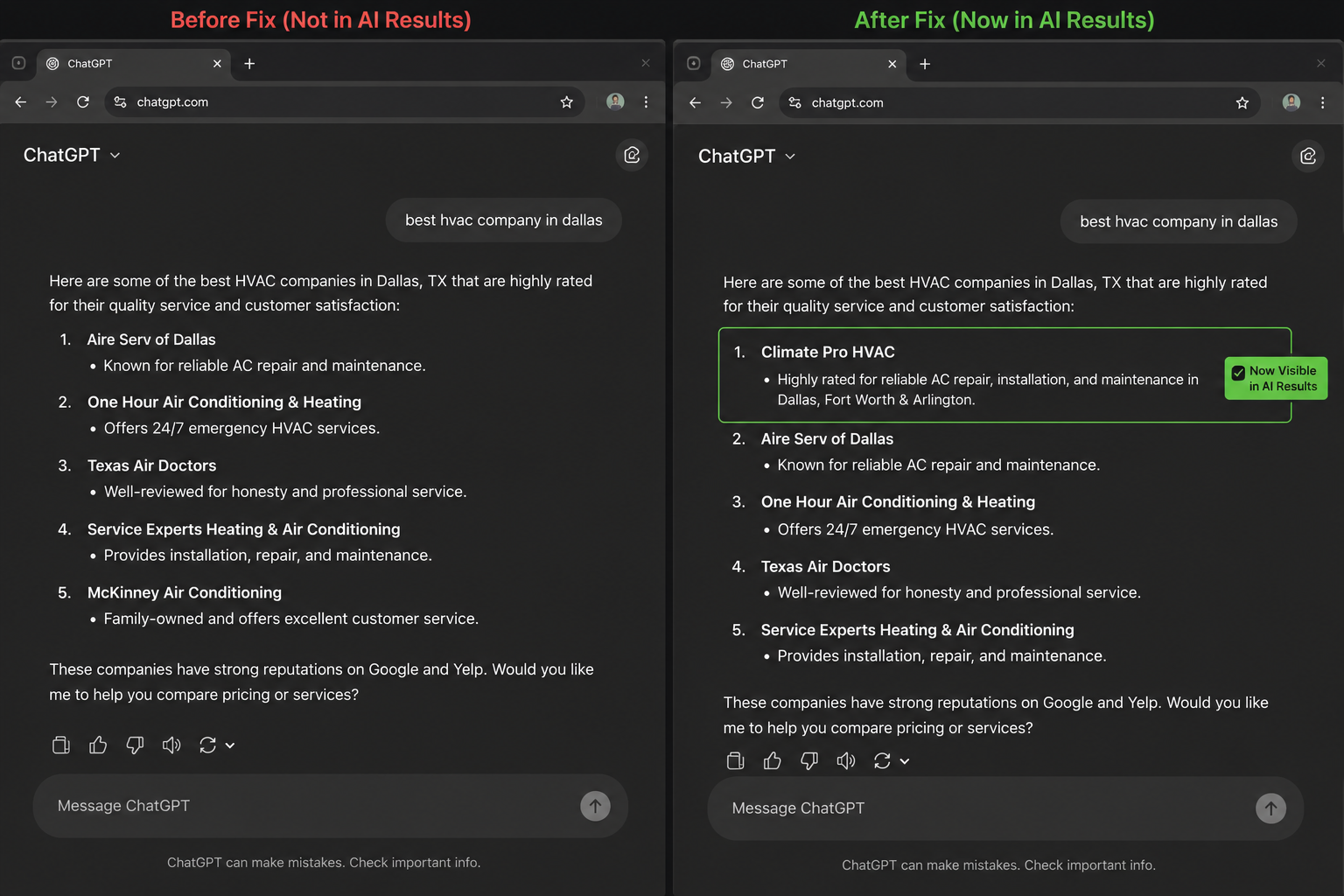The width and height of the screenshot is (1344, 896).
Task: Click Service Experts Heating in left window
Action: 243,529
